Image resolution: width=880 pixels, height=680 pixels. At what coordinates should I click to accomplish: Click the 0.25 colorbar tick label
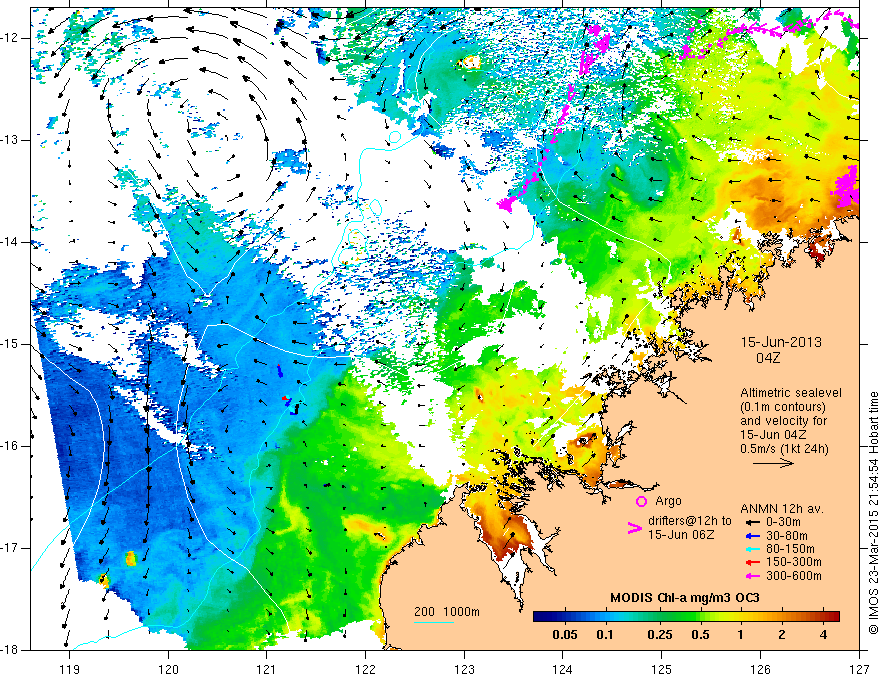659,635
